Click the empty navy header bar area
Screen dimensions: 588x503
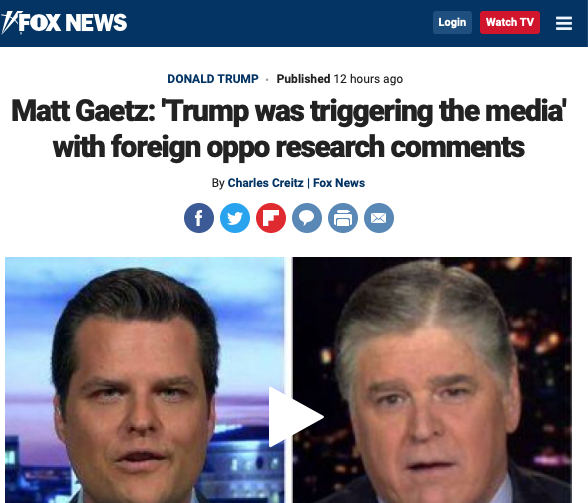(279, 23)
